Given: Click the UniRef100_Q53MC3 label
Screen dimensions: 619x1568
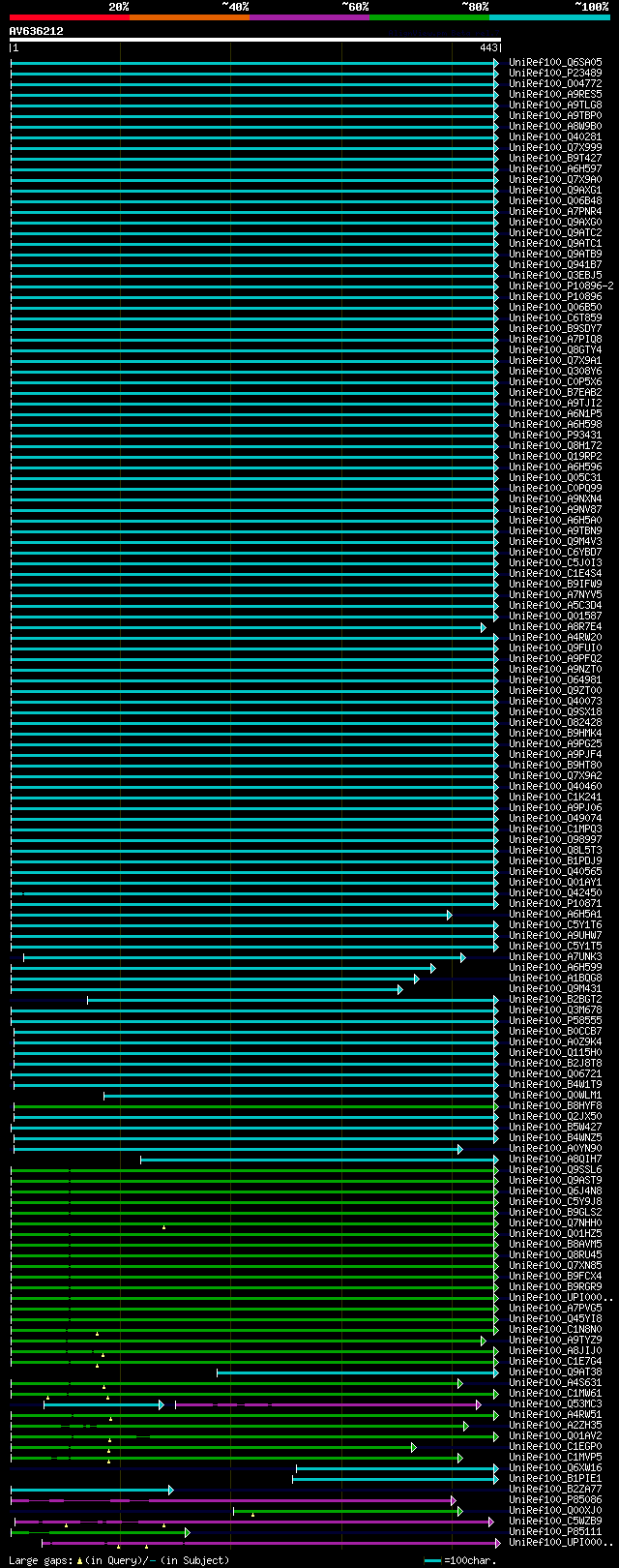Looking at the screenshot, I should pyautogui.click(x=555, y=1404).
